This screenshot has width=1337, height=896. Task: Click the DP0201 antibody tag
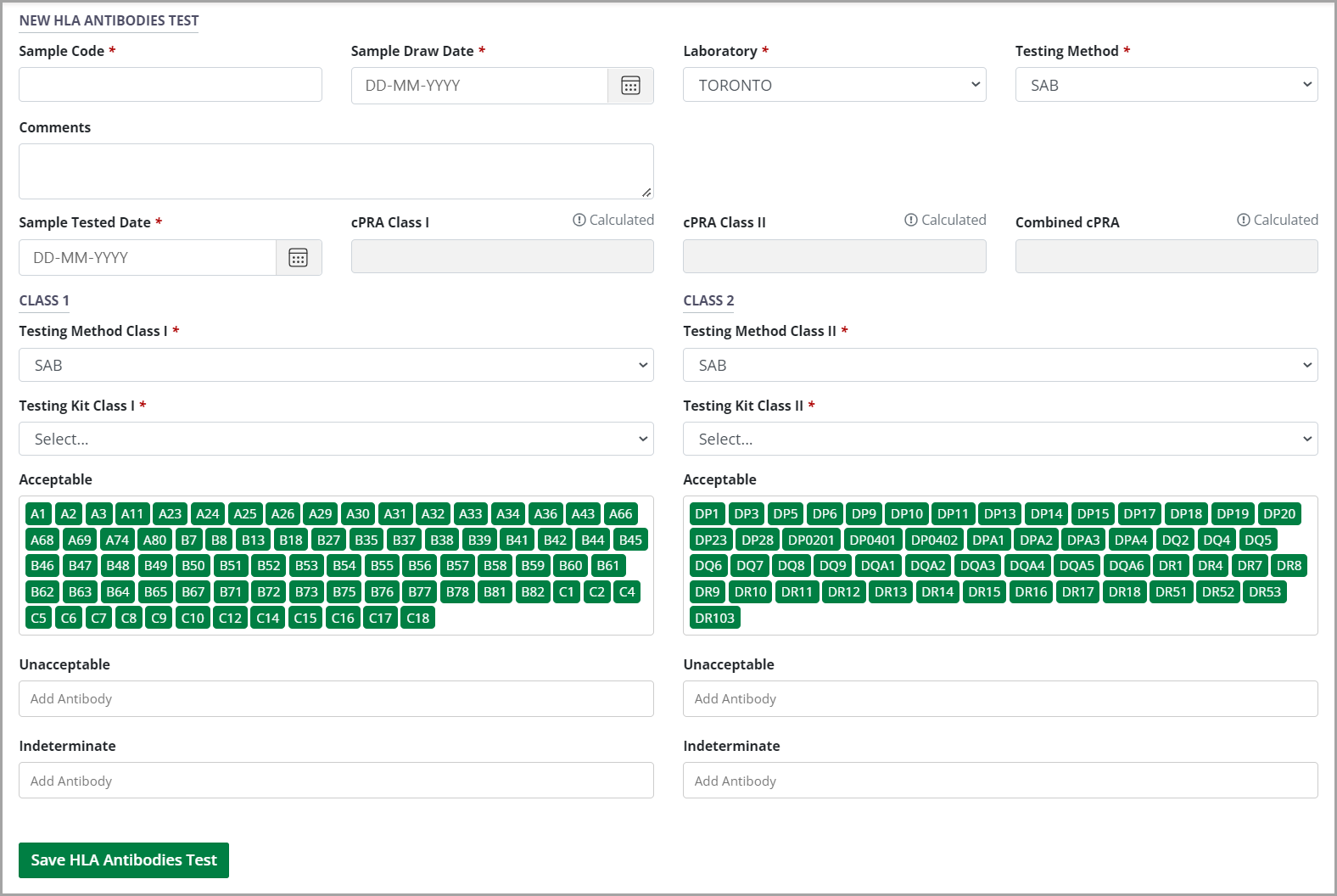[x=811, y=540]
